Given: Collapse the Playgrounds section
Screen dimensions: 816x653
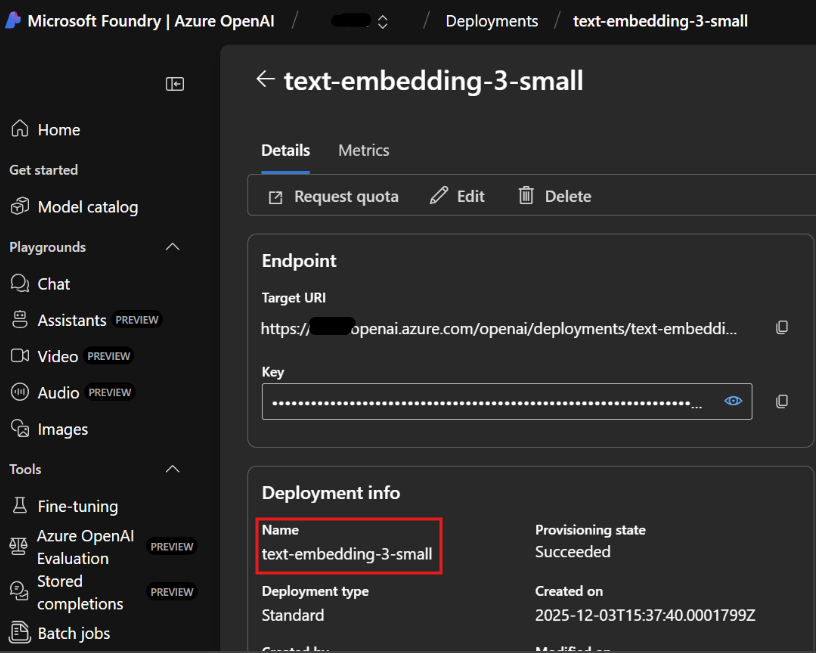Looking at the screenshot, I should pos(172,247).
